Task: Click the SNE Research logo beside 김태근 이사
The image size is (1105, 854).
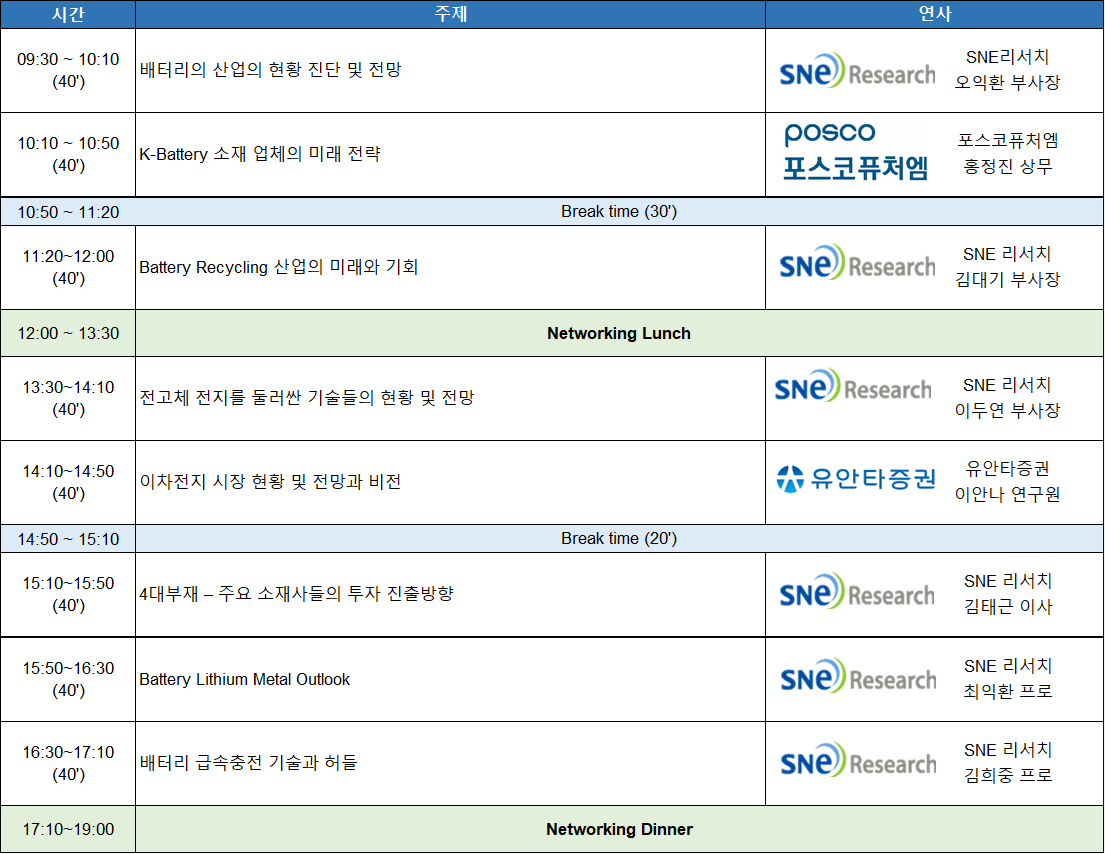Action: point(857,590)
